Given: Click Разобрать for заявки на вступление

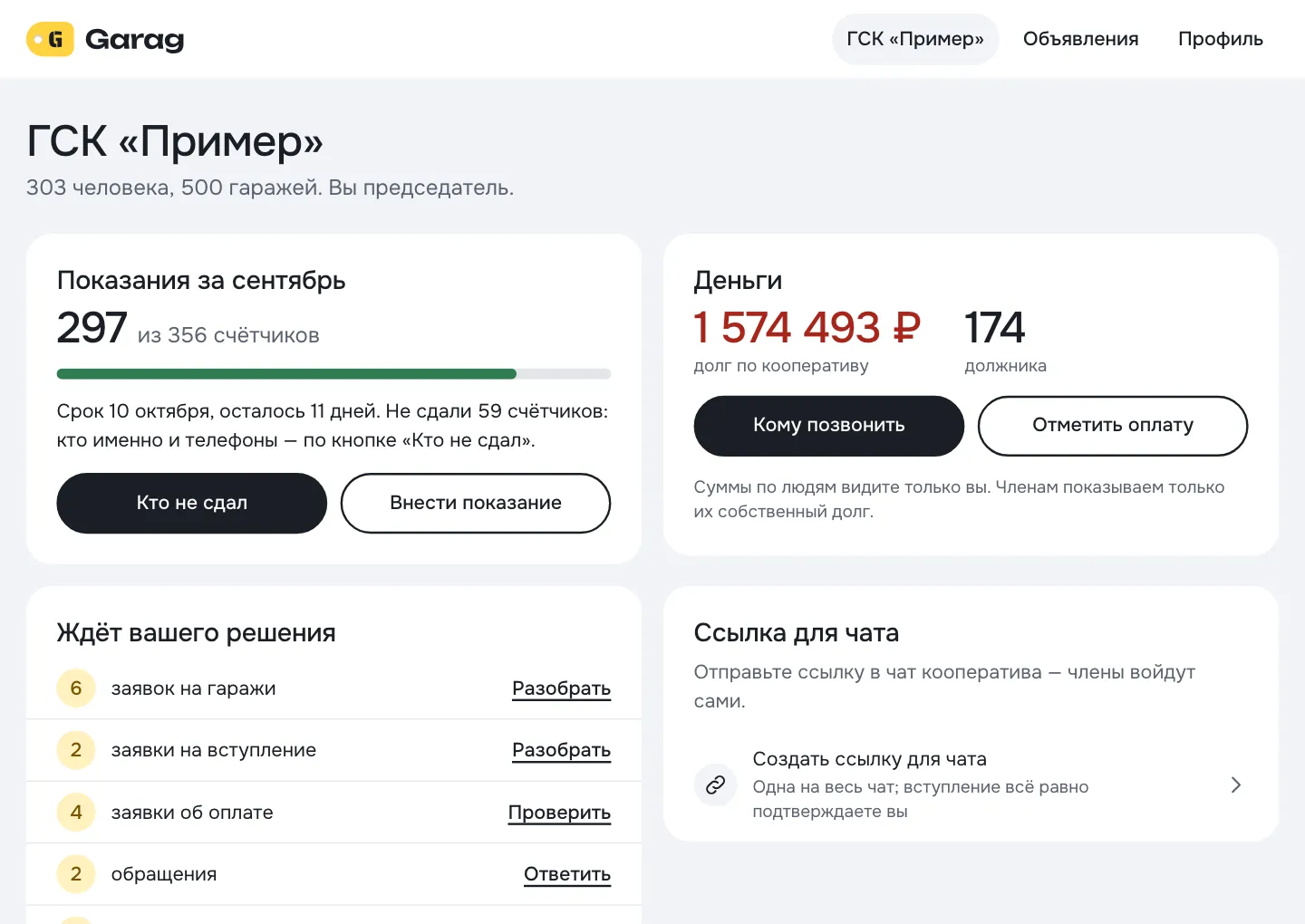Looking at the screenshot, I should [x=562, y=750].
